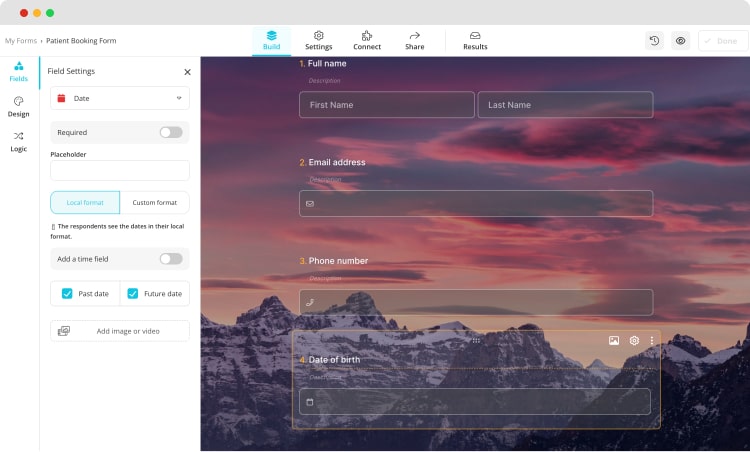Click image icon on Date of birth field
The height and width of the screenshot is (452, 750).
coord(614,341)
